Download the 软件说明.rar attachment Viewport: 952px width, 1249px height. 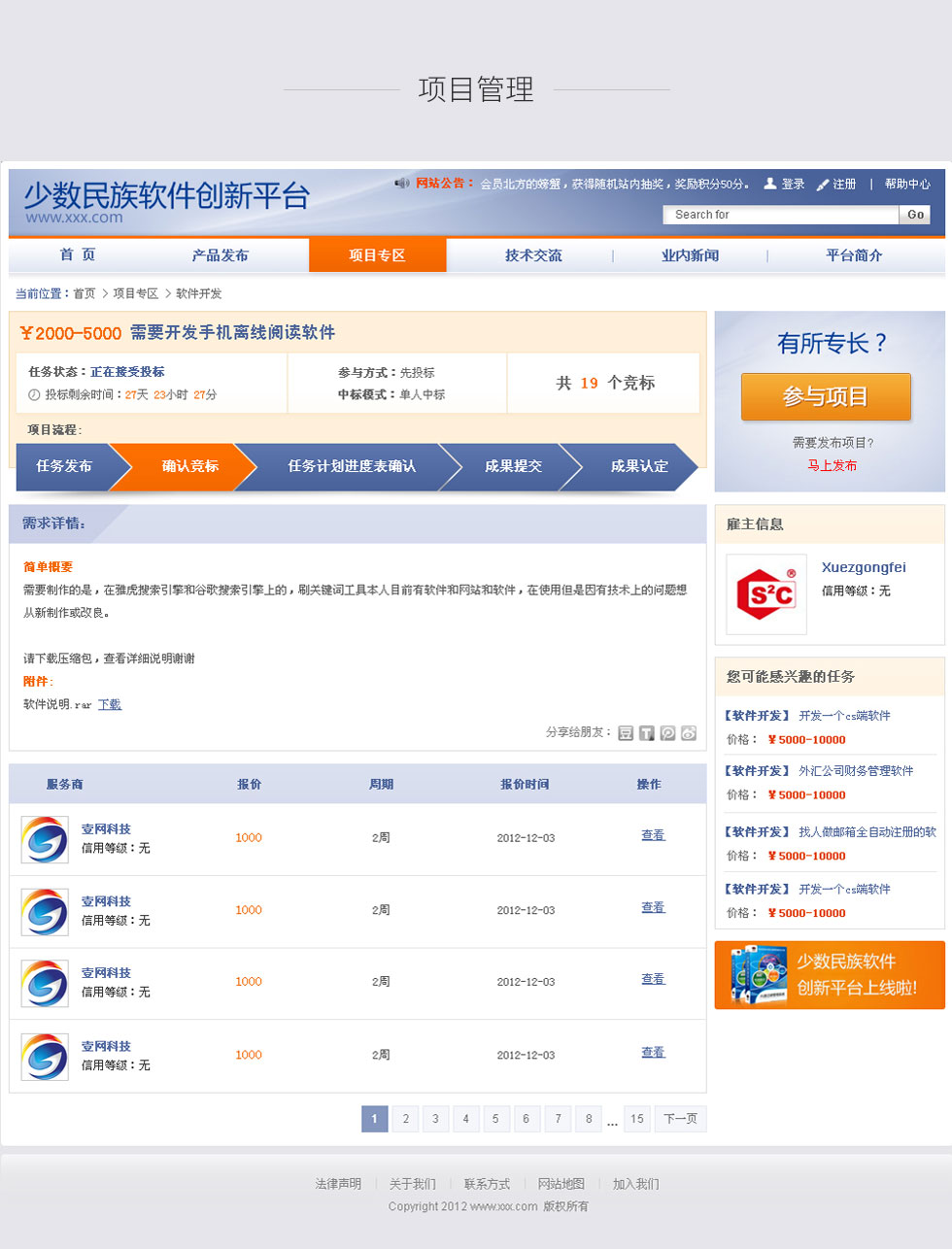[110, 704]
